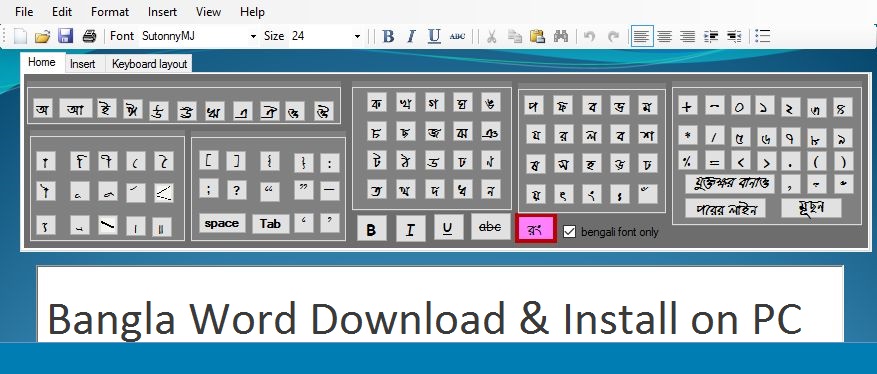The width and height of the screenshot is (877, 374).
Task: Click the যুক্তাক্ষর বানাও button
Action: (x=730, y=183)
